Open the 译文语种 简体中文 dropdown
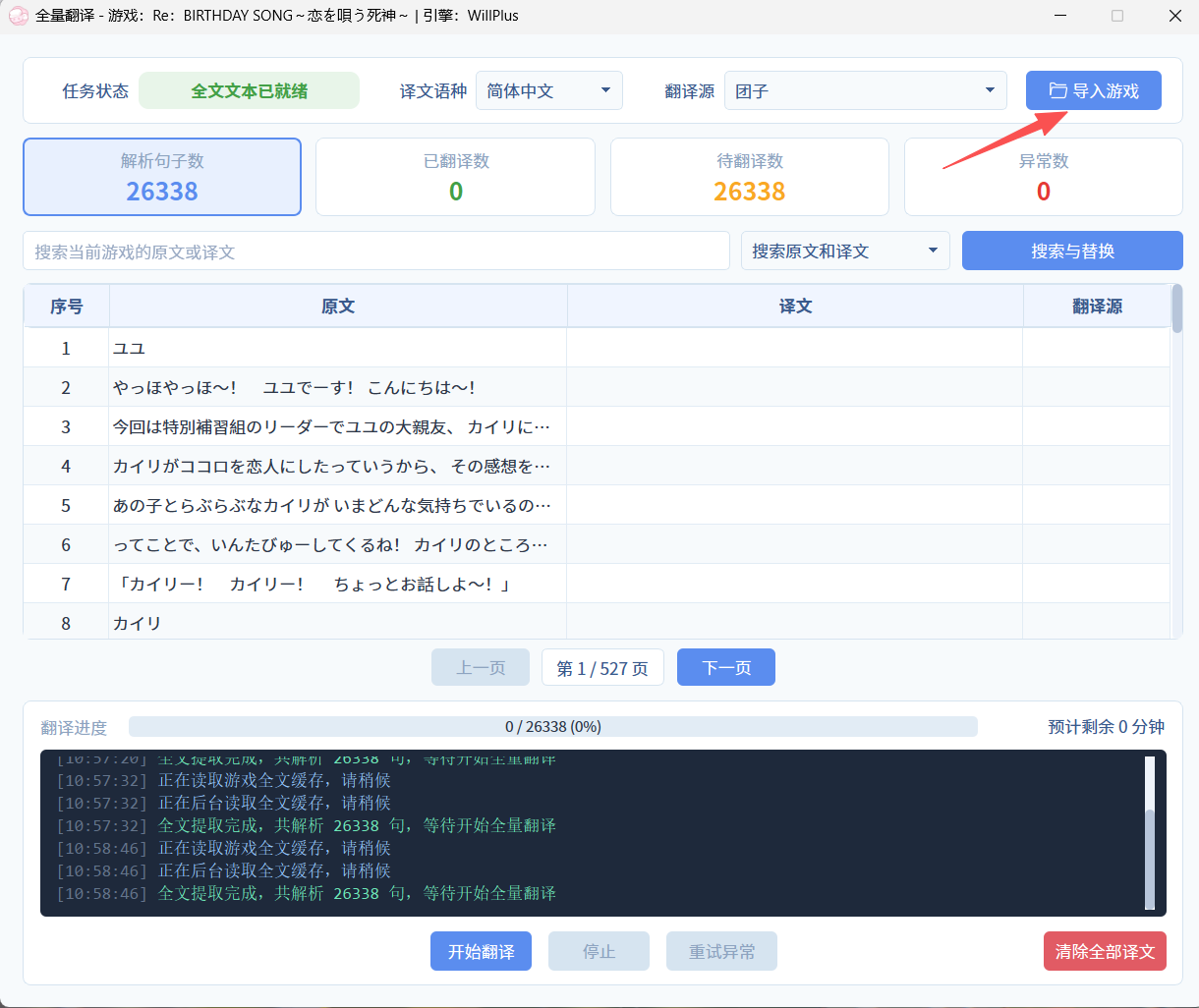The height and width of the screenshot is (1008, 1199). click(x=548, y=90)
